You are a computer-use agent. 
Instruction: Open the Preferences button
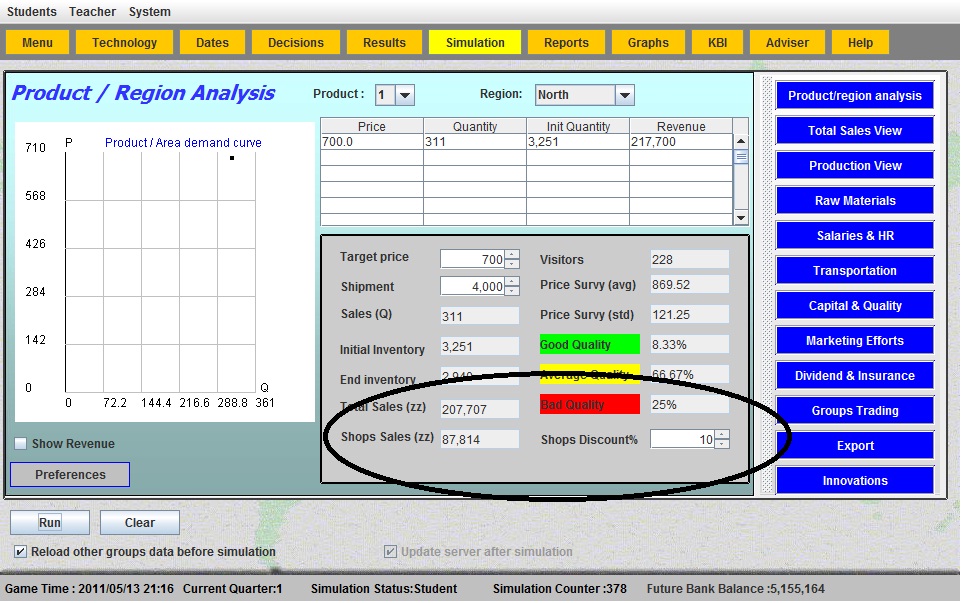(x=70, y=475)
